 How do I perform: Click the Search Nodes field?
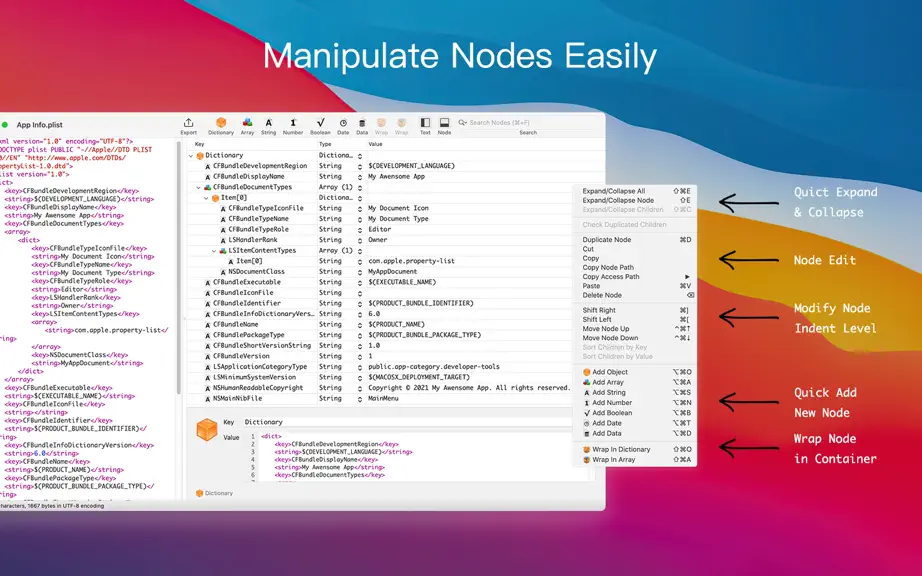527,123
